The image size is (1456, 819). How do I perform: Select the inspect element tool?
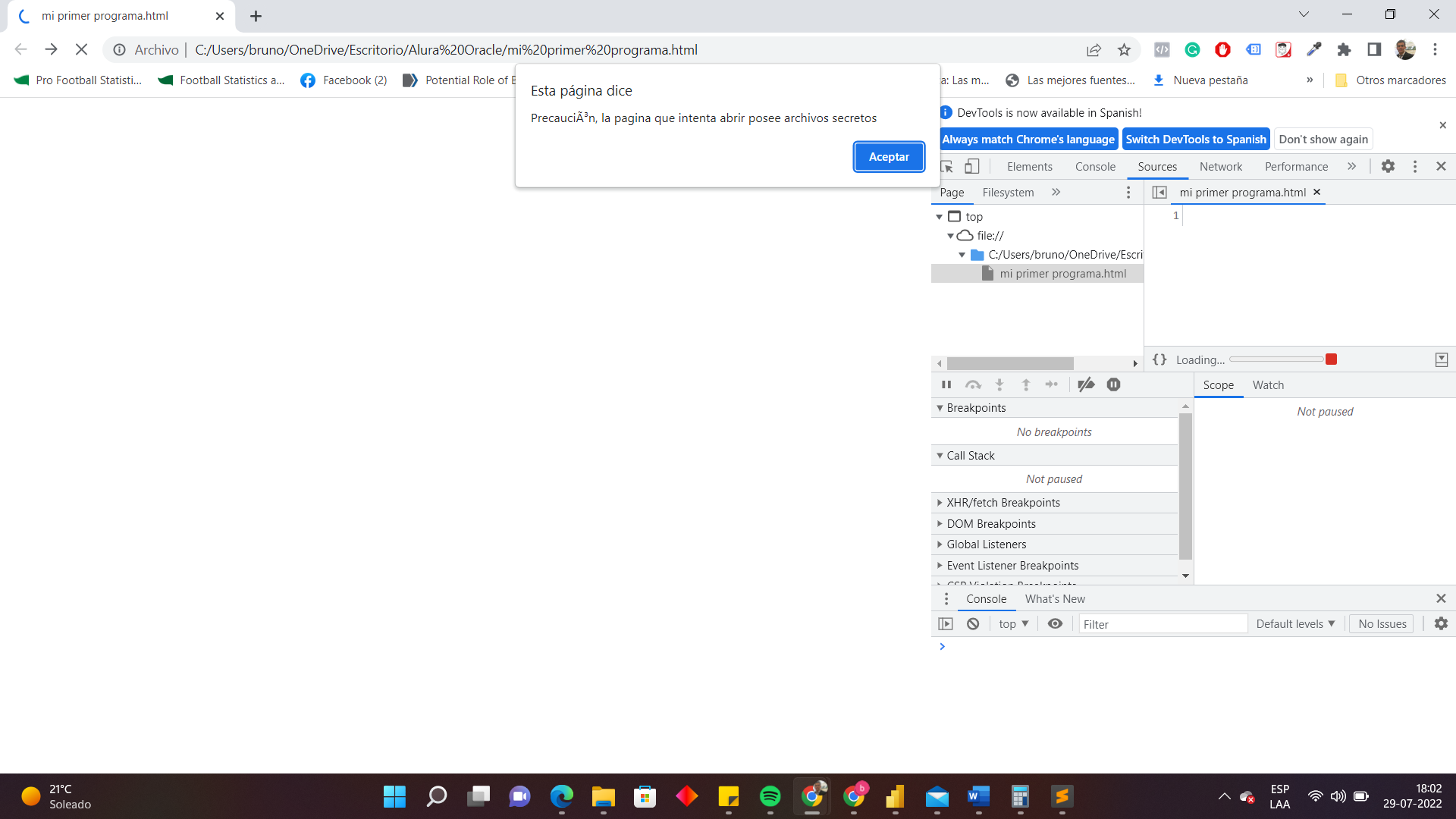947,167
